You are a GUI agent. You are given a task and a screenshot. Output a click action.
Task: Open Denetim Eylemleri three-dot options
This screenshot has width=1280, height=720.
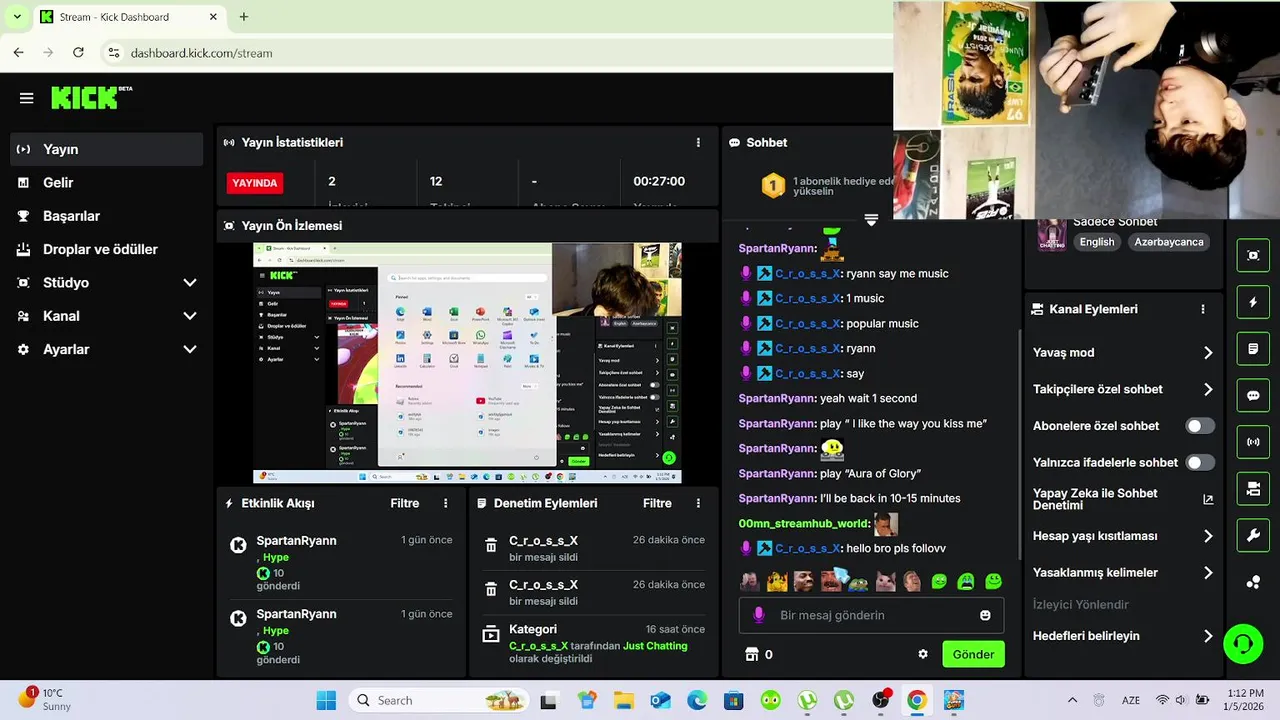tap(698, 504)
